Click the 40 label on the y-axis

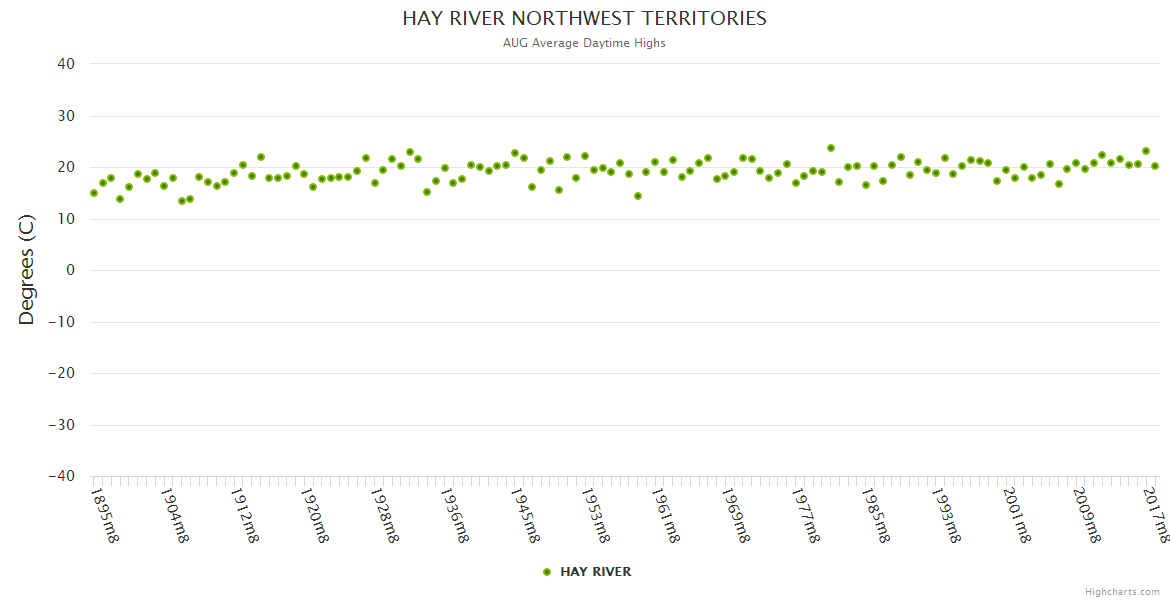[66, 64]
